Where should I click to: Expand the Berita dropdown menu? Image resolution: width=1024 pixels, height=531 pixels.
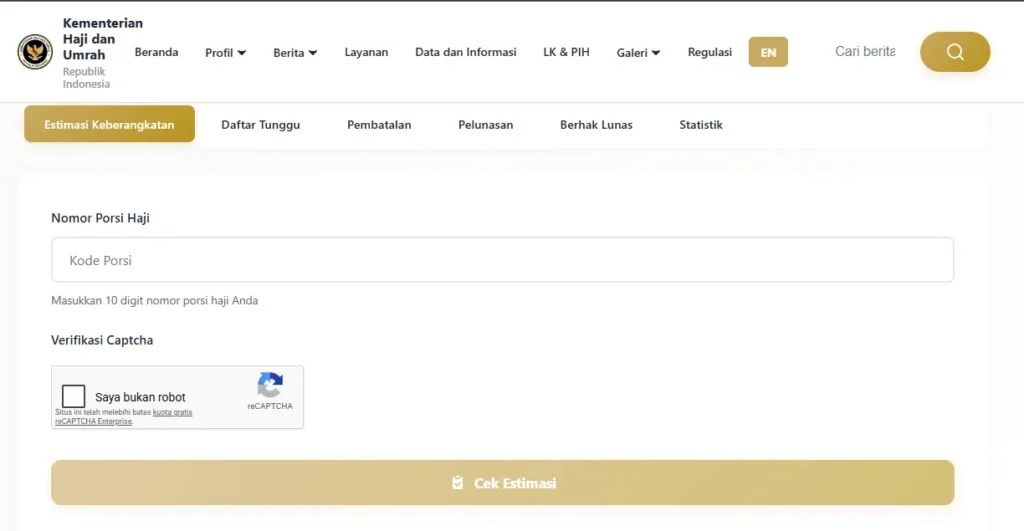click(295, 52)
